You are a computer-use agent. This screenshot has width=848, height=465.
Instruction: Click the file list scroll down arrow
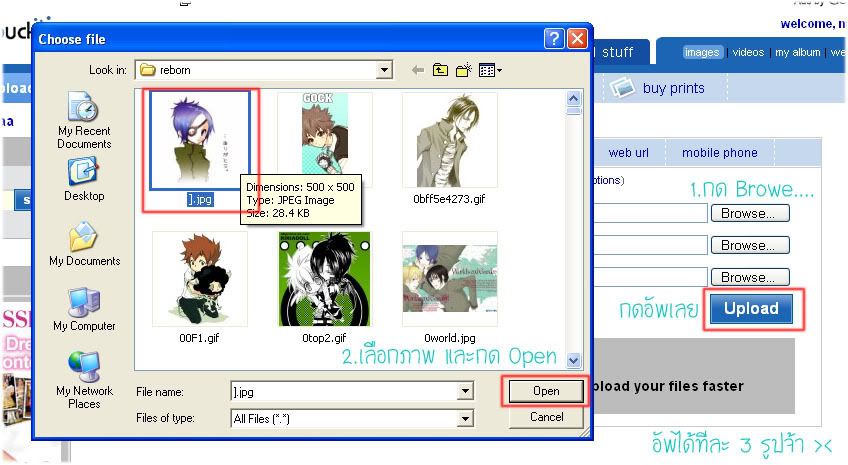pos(573,360)
